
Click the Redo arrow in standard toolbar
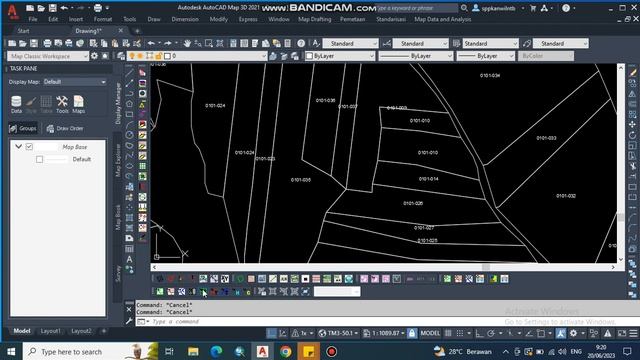168,43
